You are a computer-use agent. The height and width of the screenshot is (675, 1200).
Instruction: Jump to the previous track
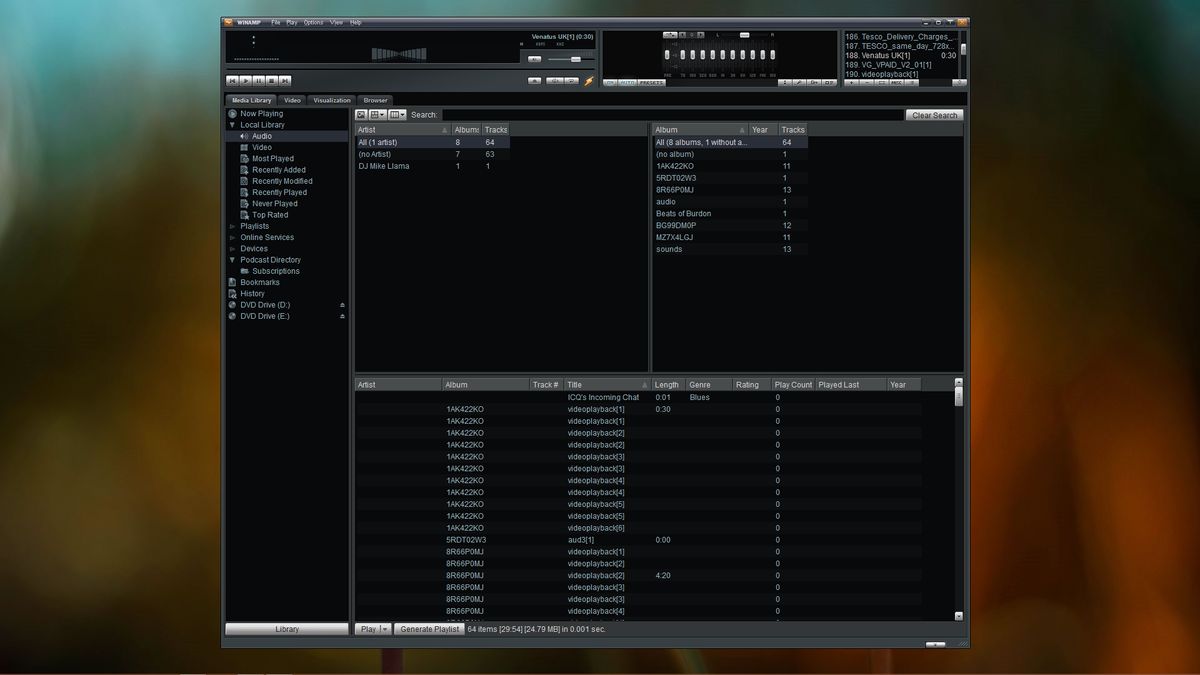click(x=232, y=82)
